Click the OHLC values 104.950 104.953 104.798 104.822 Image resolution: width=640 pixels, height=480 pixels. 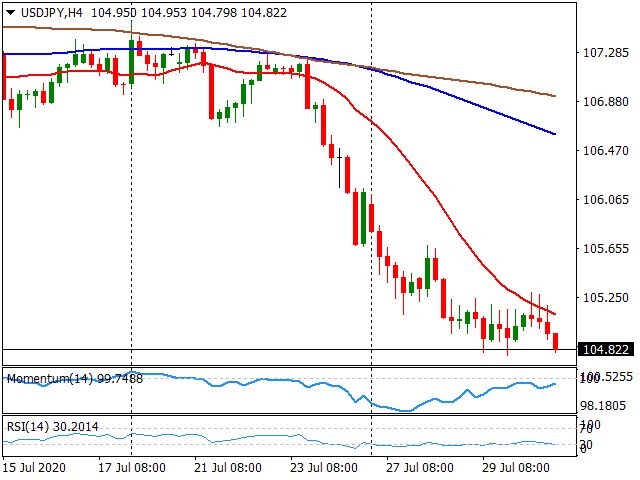pos(189,13)
